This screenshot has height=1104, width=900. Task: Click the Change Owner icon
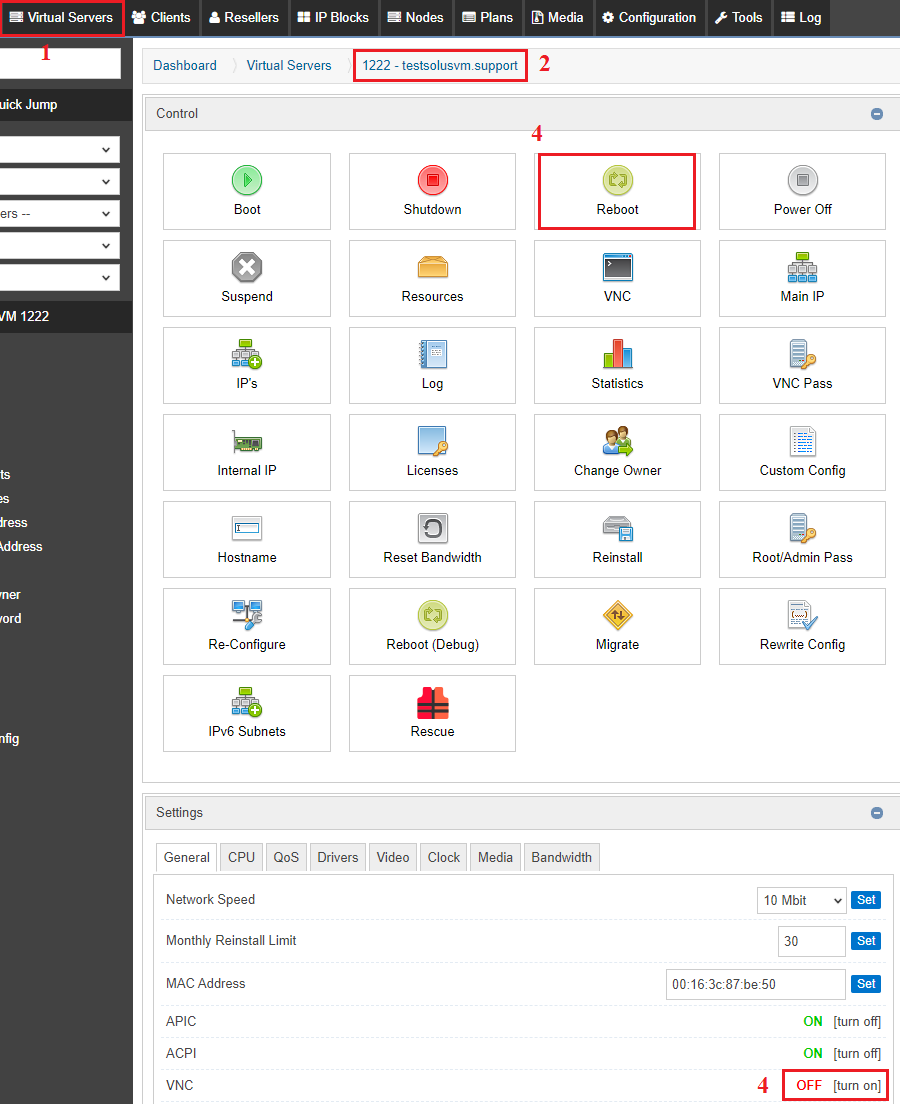(617, 441)
